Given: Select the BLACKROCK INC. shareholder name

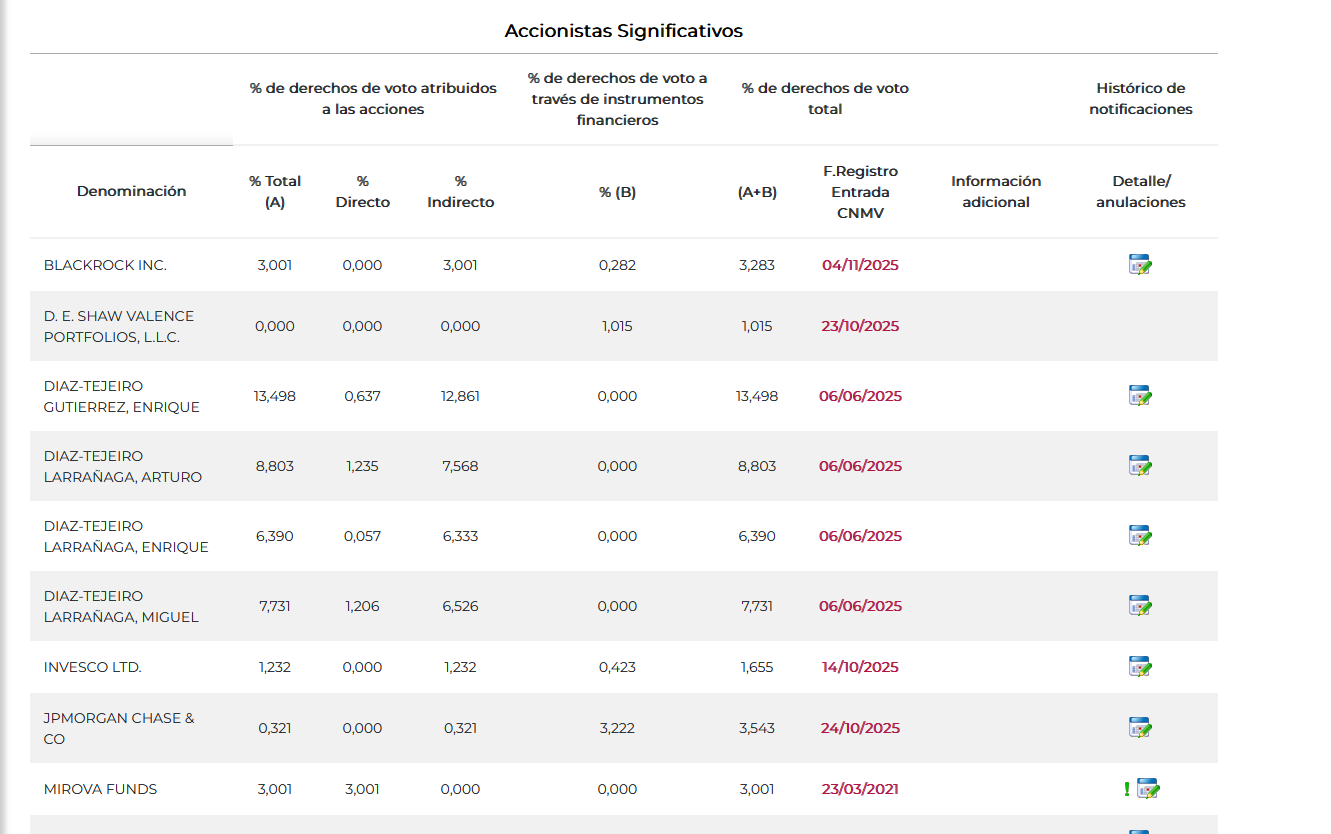Looking at the screenshot, I should (x=105, y=265).
